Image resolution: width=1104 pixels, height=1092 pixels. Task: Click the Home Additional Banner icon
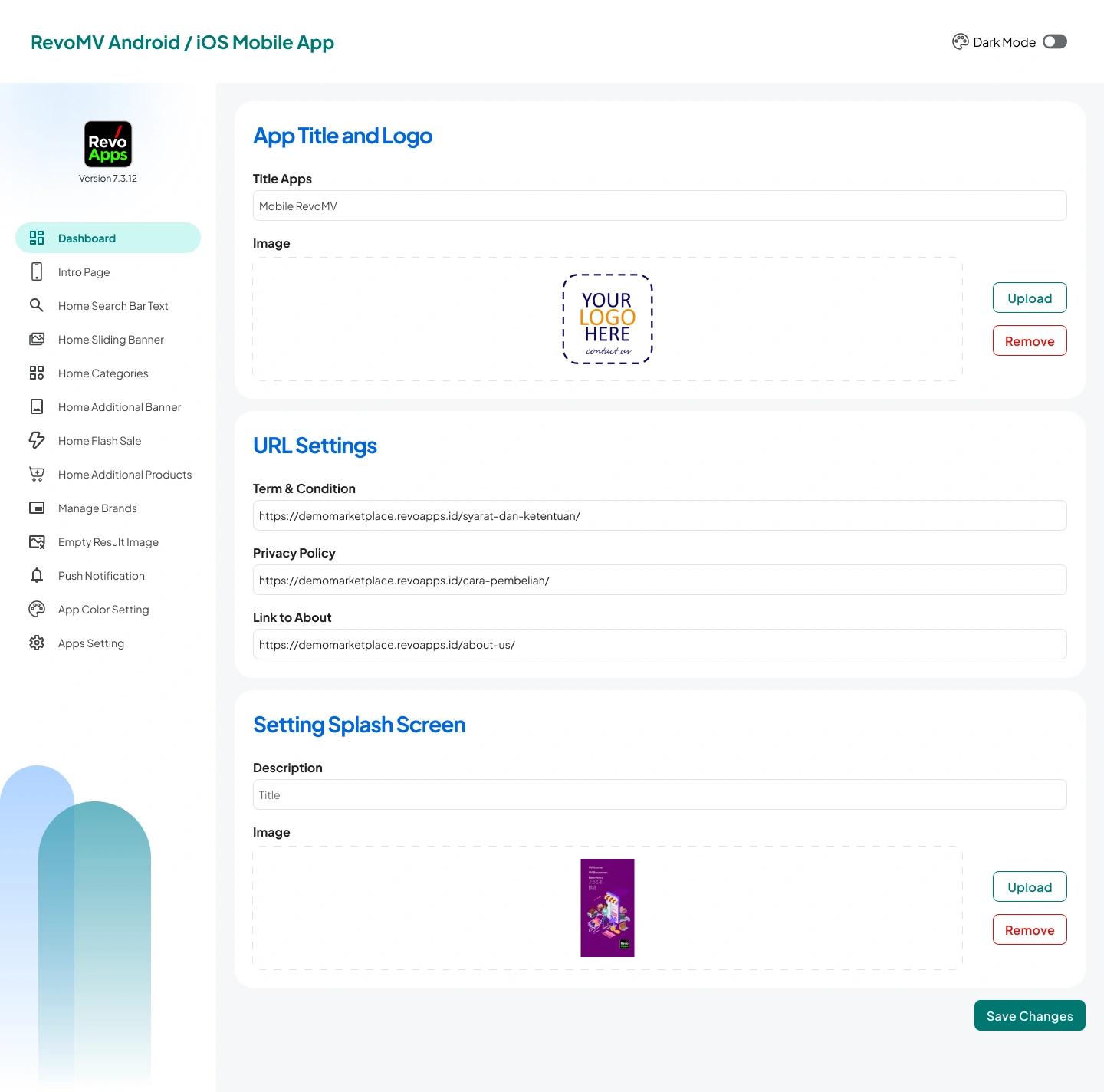(37, 406)
